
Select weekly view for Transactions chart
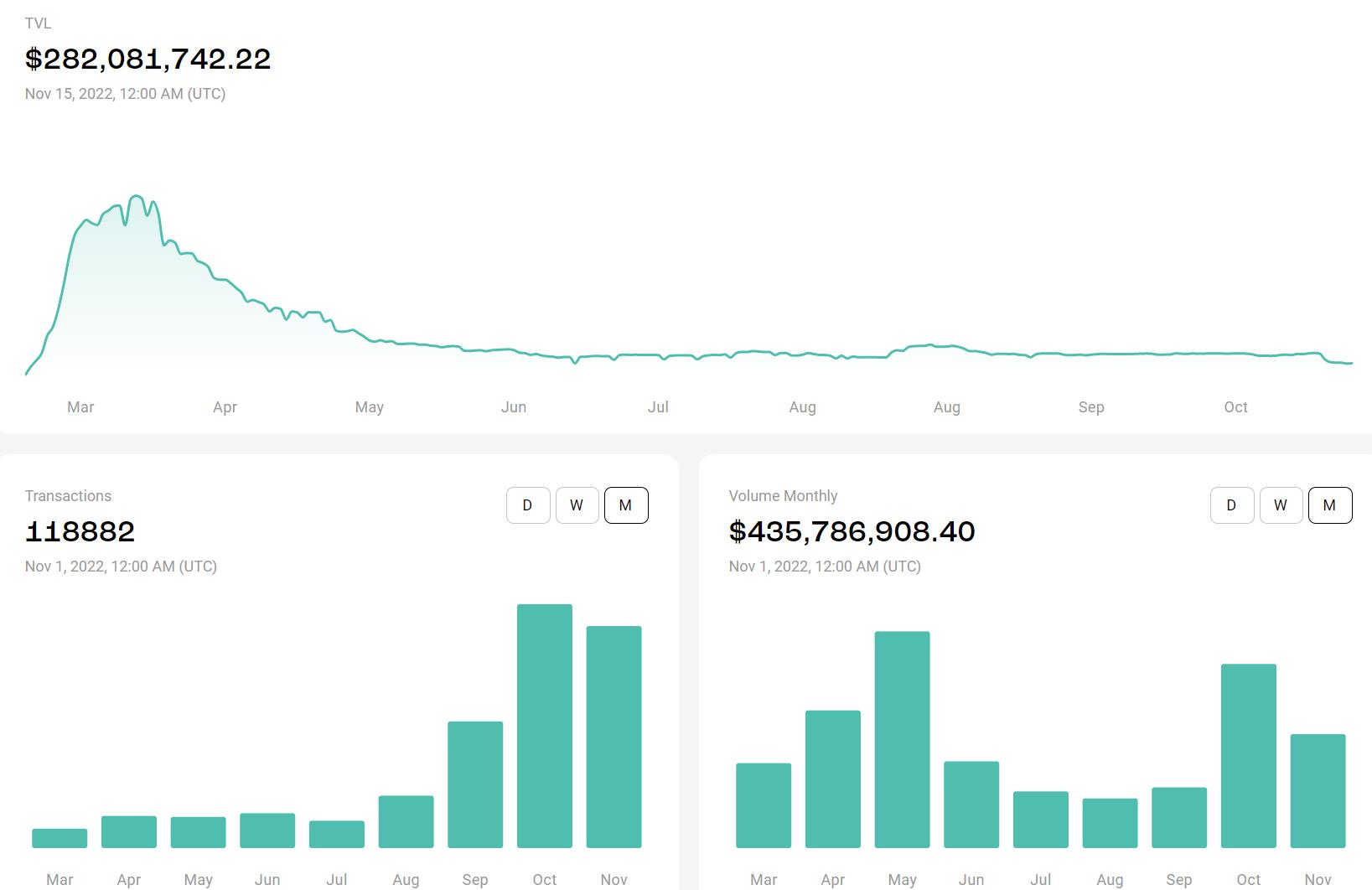[577, 505]
